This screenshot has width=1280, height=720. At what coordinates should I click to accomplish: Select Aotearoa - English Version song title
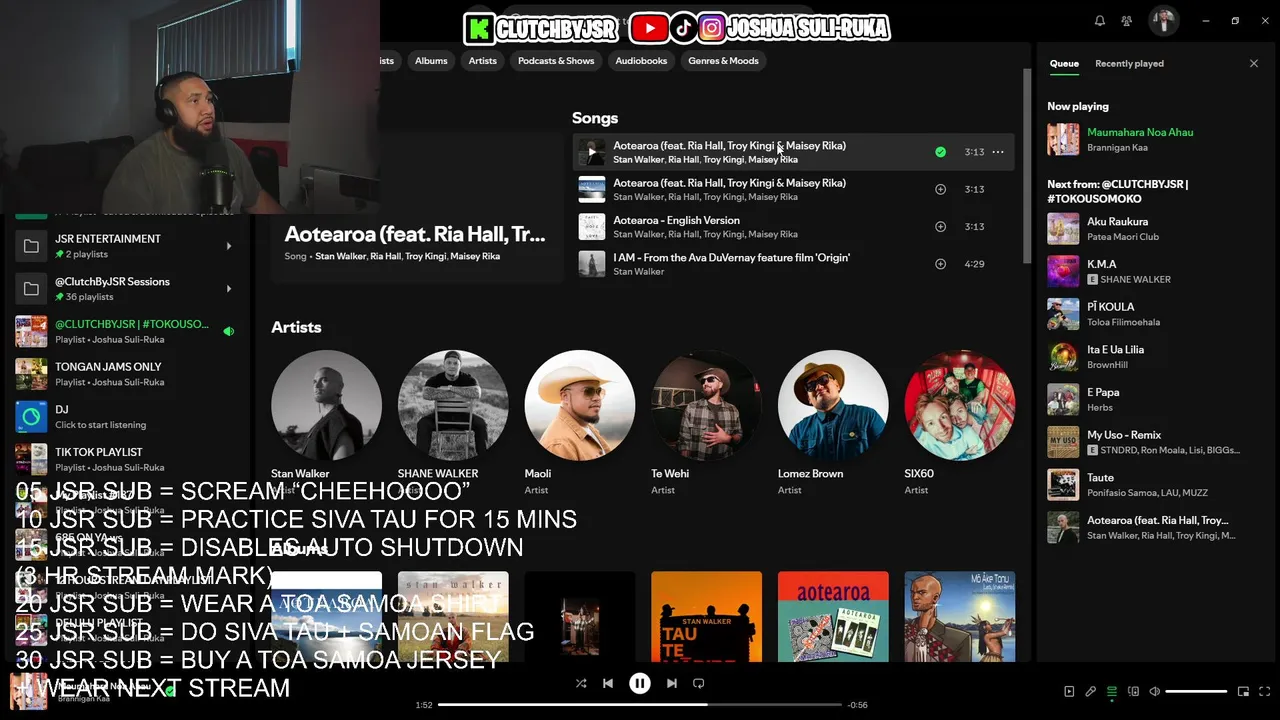point(676,220)
